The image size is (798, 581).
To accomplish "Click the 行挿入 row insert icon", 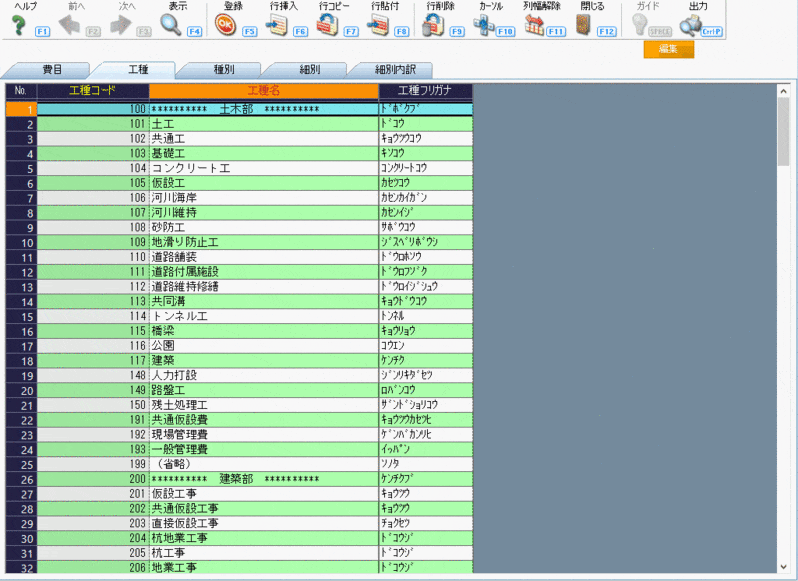I will [x=276, y=25].
